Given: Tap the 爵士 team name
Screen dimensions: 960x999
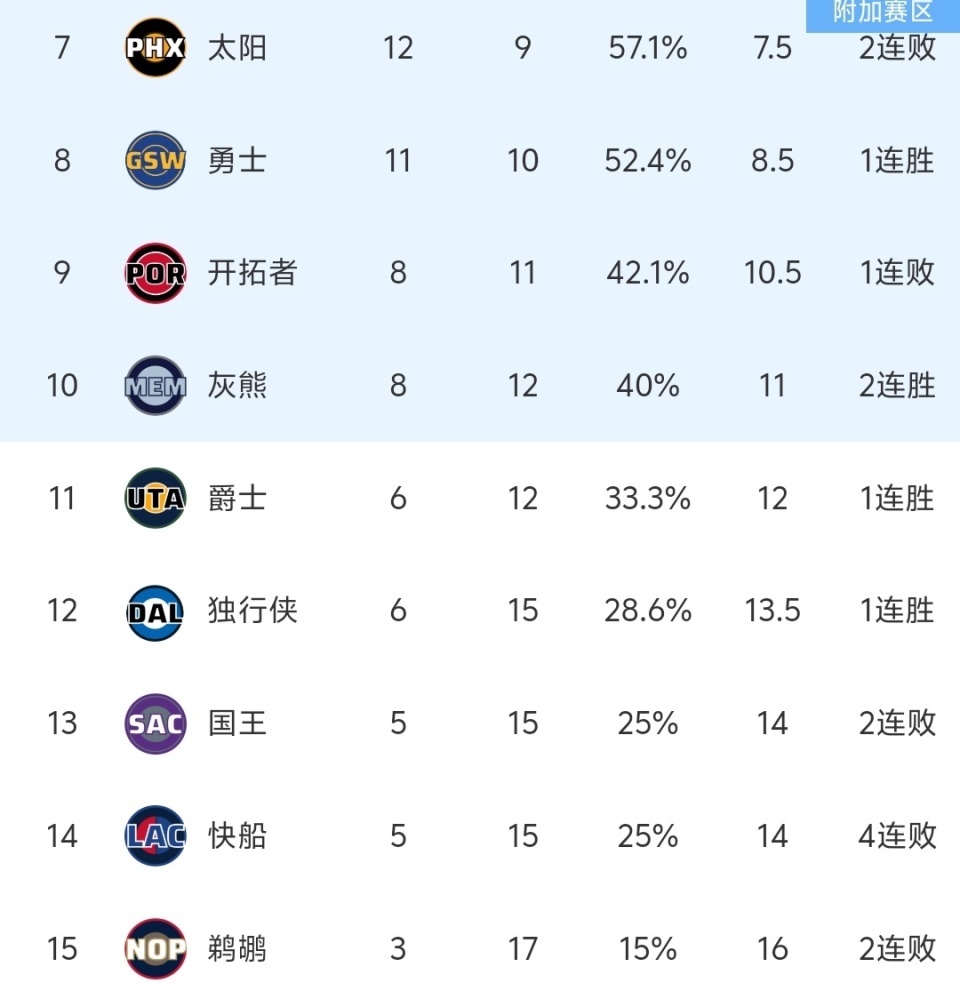Looking at the screenshot, I should (237, 498).
